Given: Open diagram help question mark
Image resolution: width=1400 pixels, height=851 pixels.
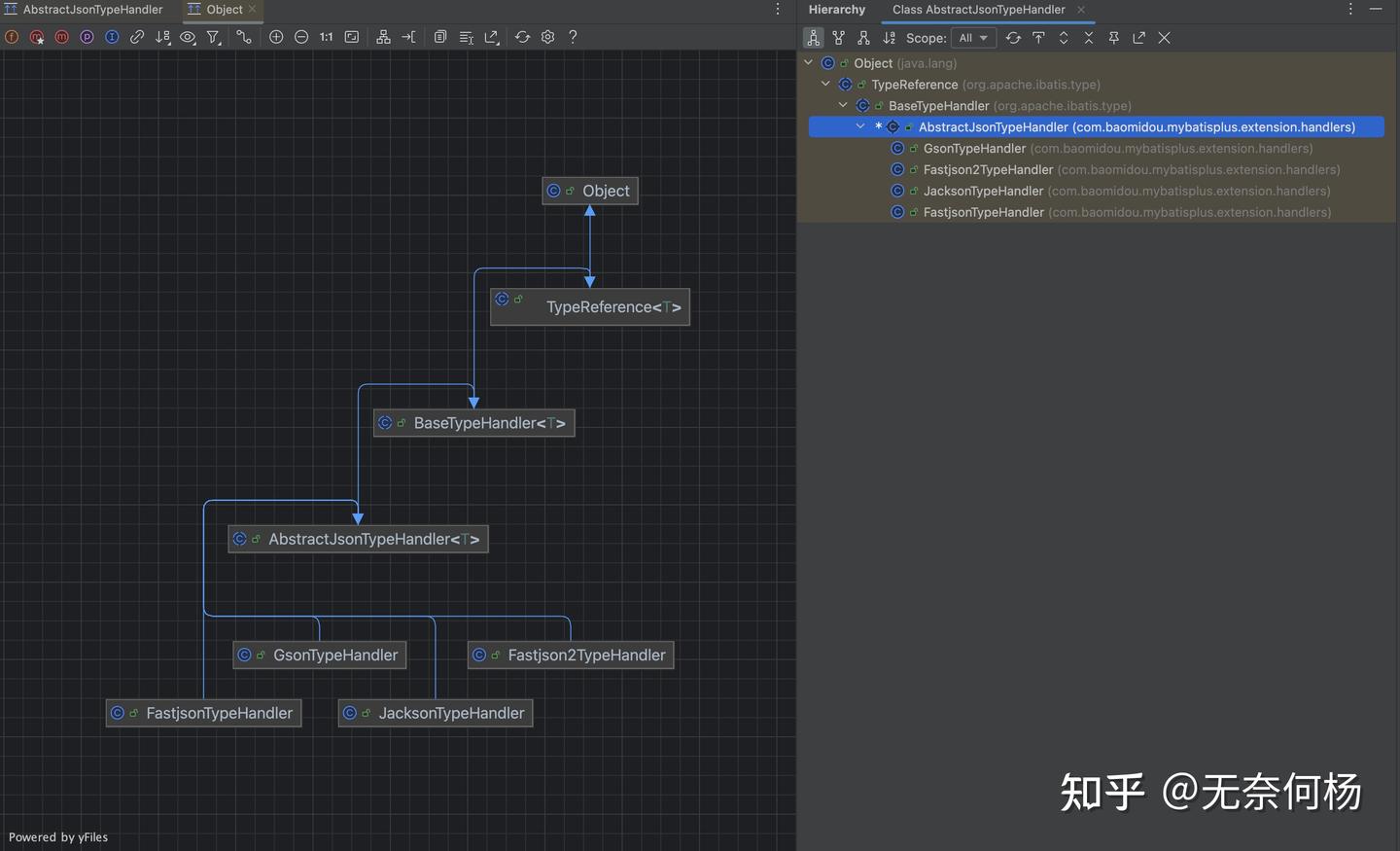Looking at the screenshot, I should [x=573, y=37].
